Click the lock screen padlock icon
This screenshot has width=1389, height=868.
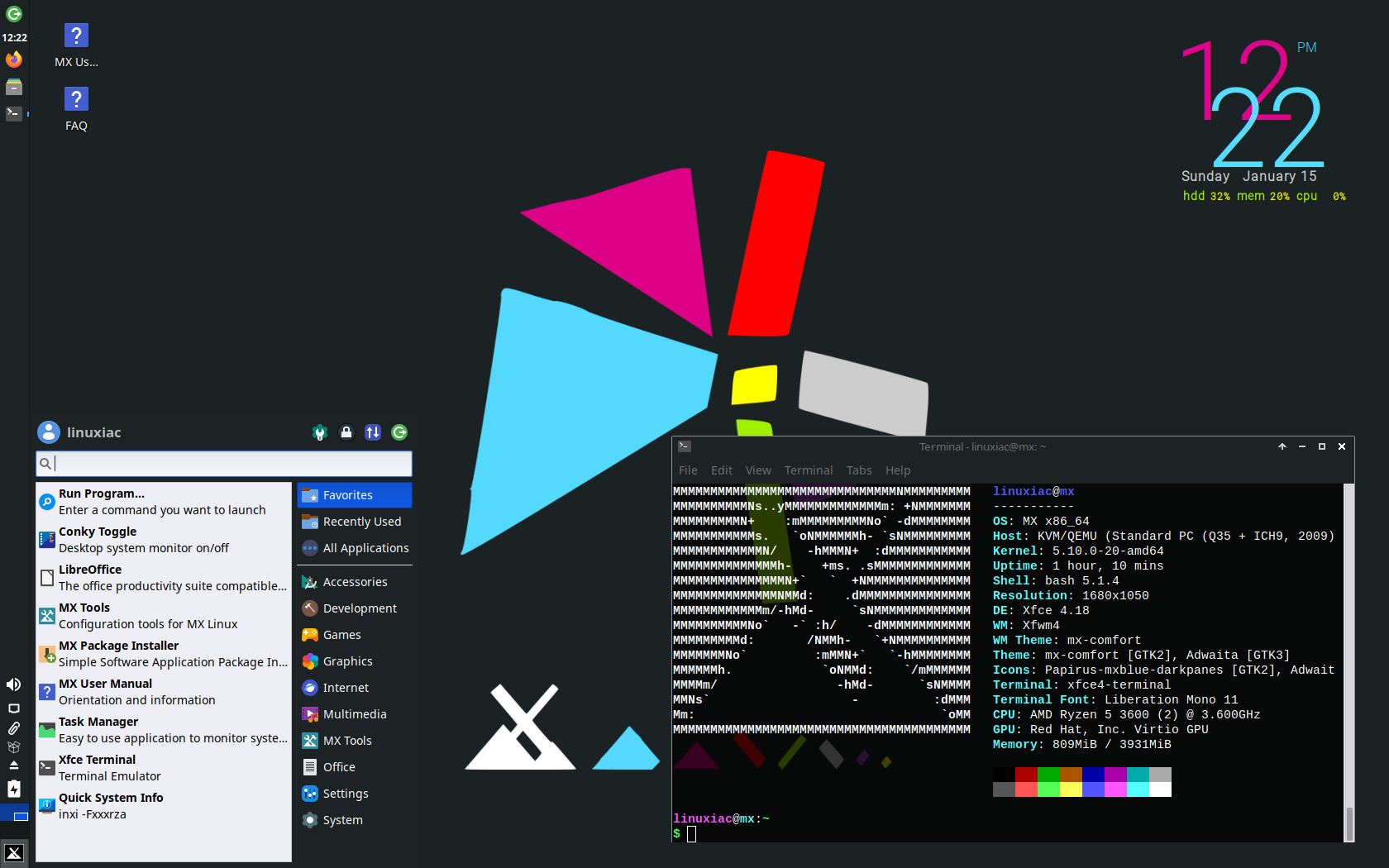pos(346,432)
